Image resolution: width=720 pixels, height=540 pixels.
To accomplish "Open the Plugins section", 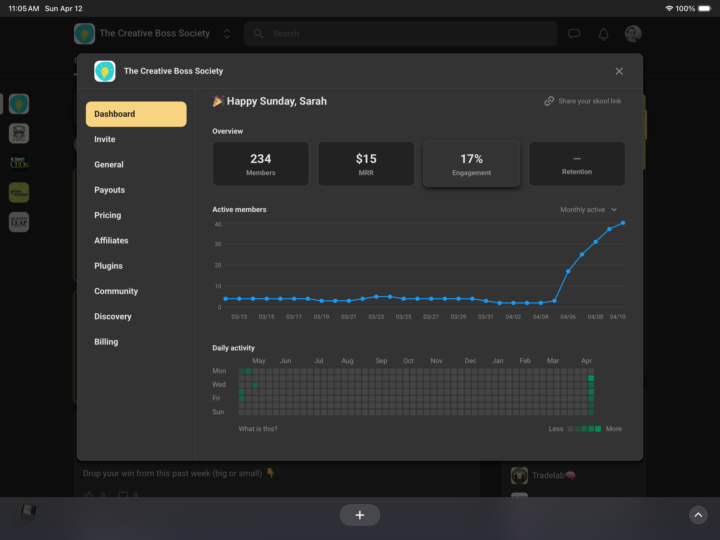I will [x=108, y=265].
